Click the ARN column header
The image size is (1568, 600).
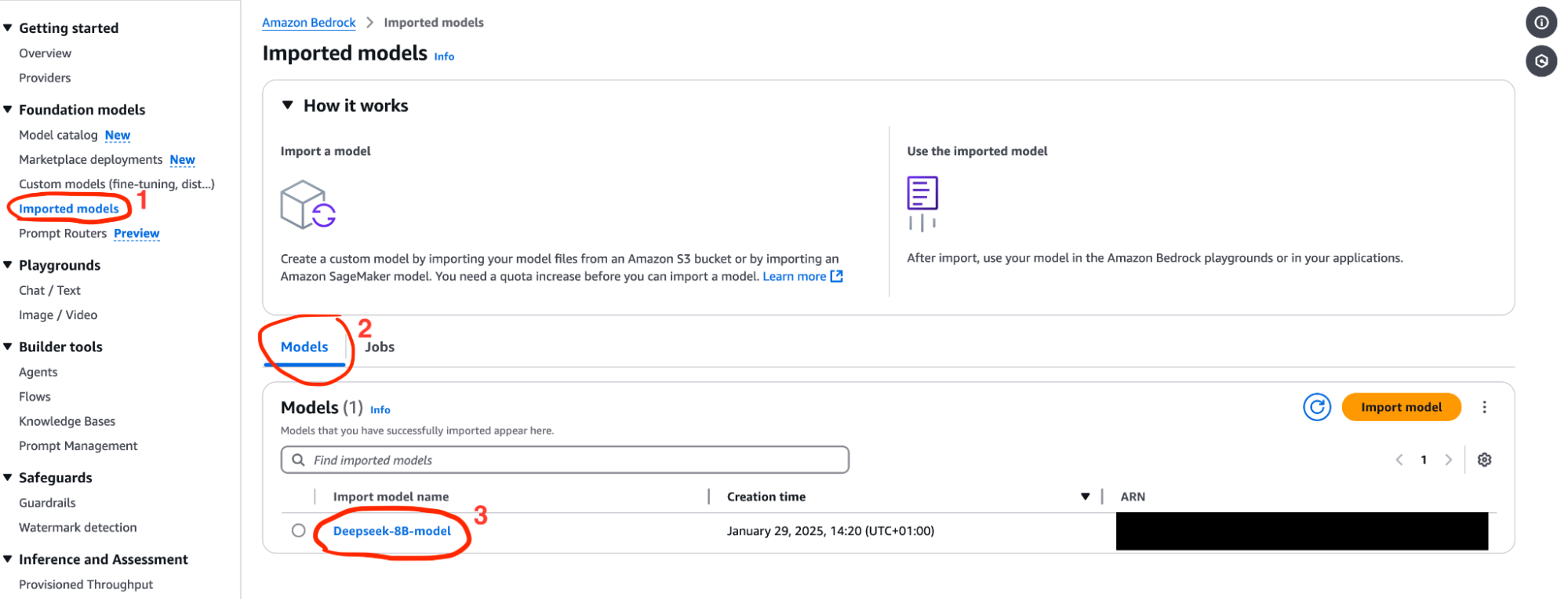click(x=1133, y=496)
